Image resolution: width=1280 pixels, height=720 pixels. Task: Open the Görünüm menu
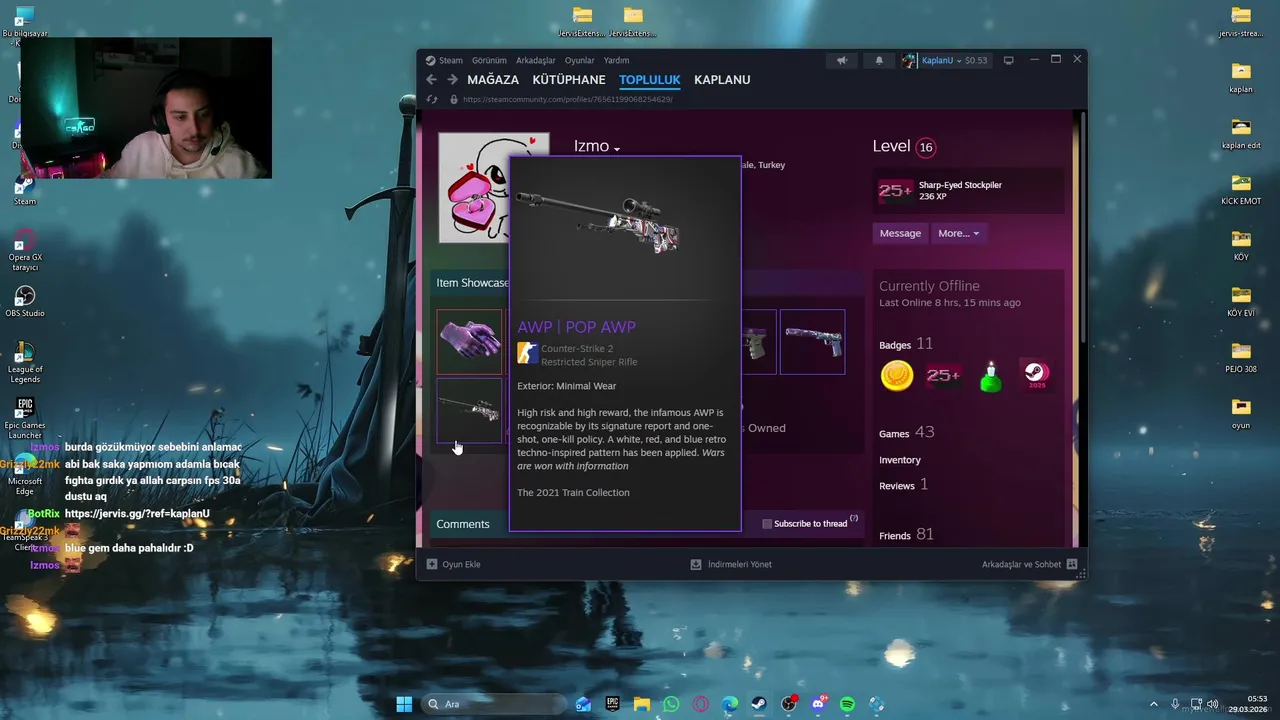489,60
